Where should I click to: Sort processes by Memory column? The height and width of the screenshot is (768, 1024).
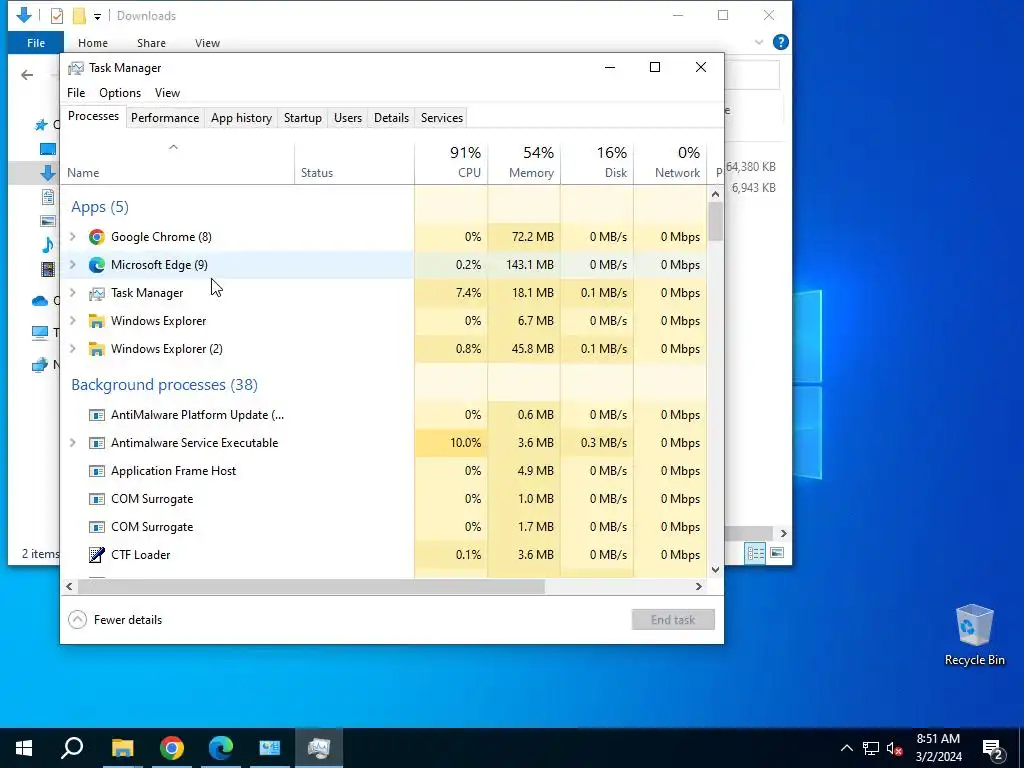(524, 162)
